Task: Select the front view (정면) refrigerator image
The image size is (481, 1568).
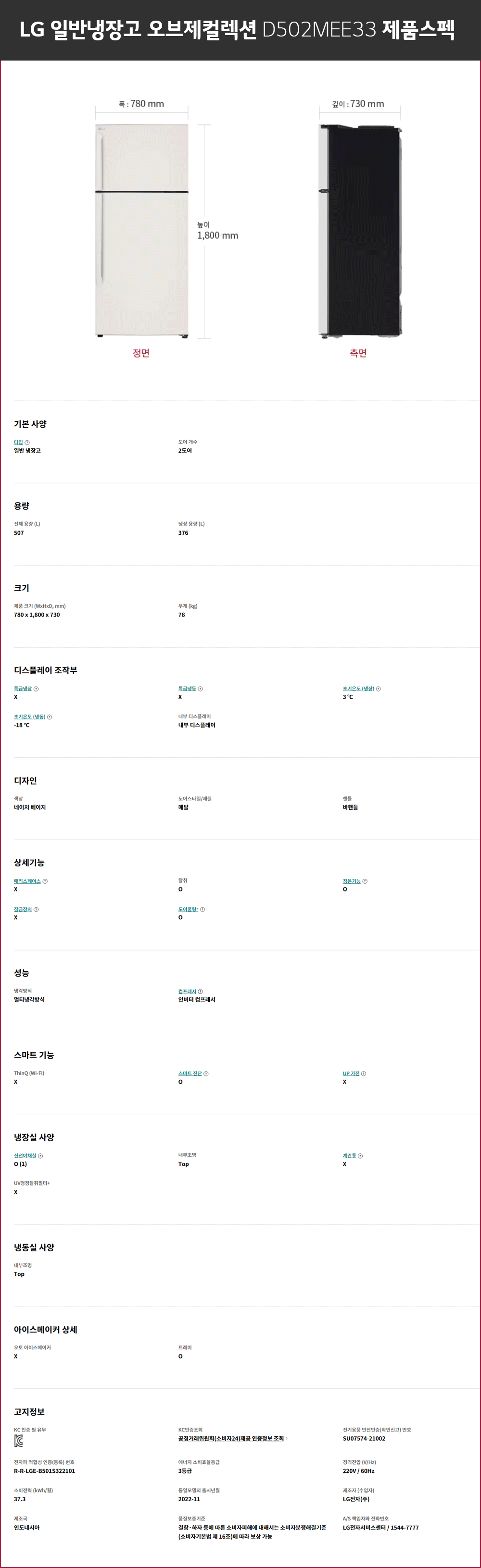Action: (141, 231)
